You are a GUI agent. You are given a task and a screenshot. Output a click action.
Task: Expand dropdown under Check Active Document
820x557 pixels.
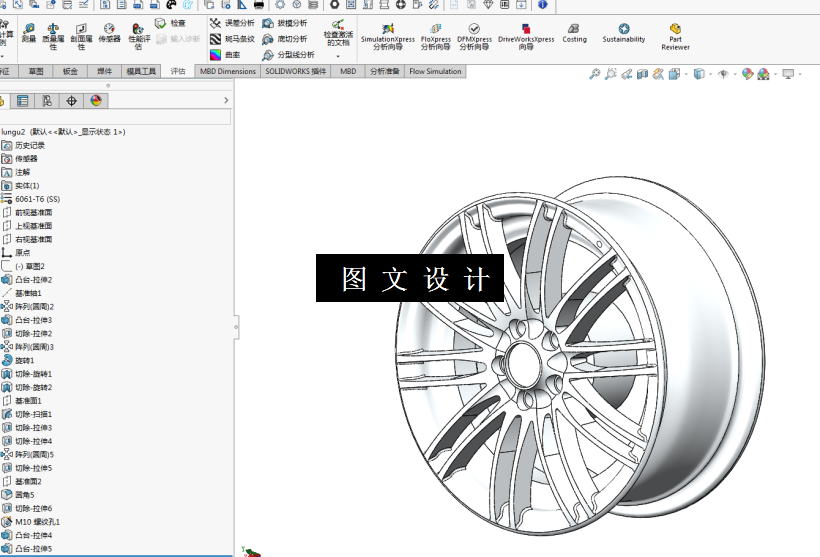338,56
